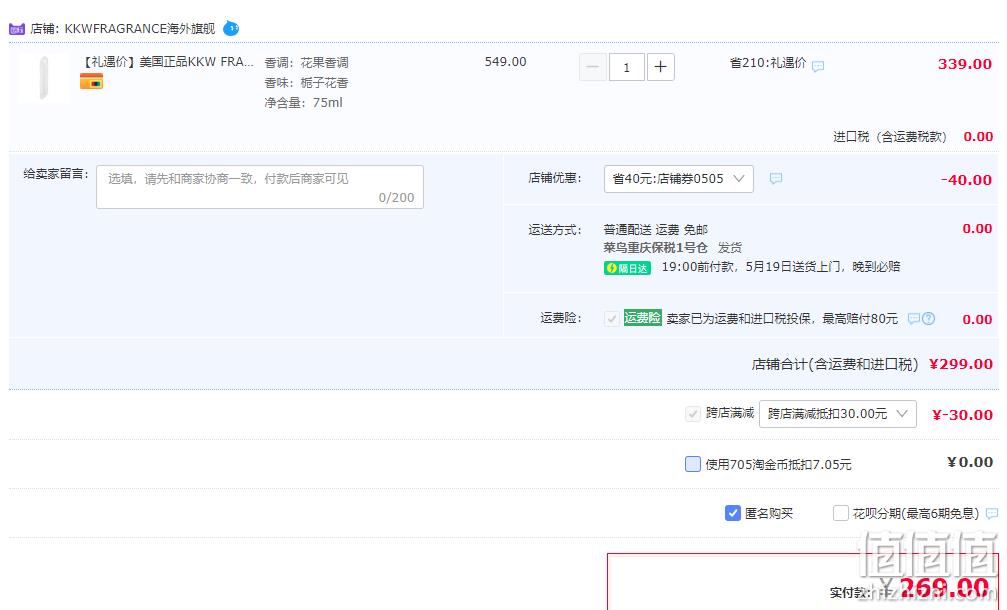Click the quantity input field showing 1
This screenshot has height=610, width=1007.
[626, 67]
